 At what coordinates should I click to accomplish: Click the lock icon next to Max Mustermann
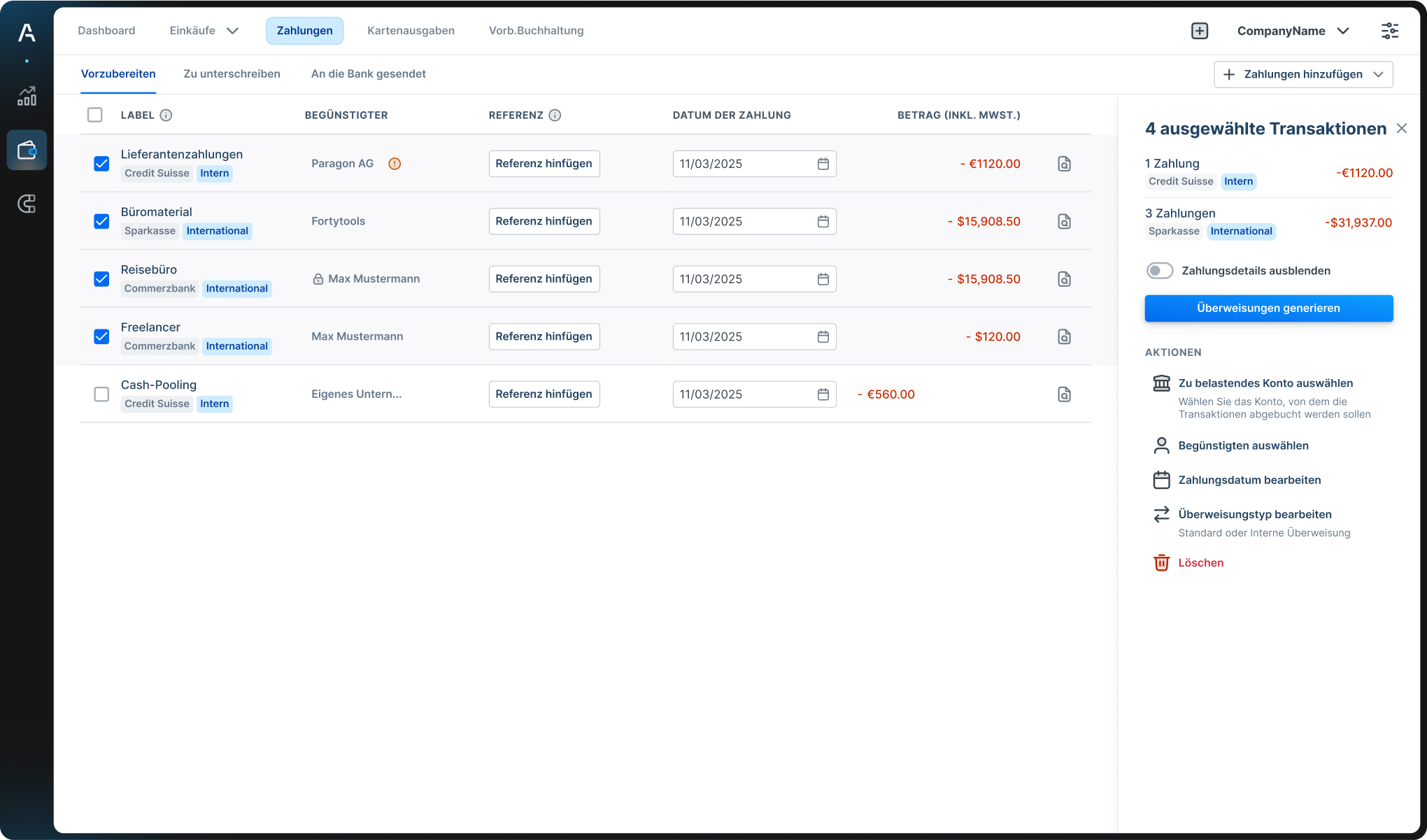pyautogui.click(x=317, y=278)
